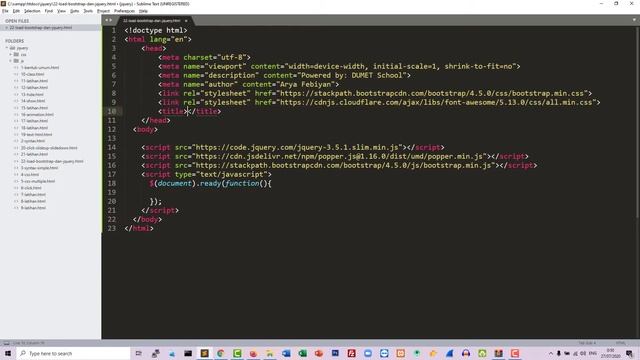The width and height of the screenshot is (640, 360).
Task: Open PowerPoint from the taskbar
Action: [319, 353]
